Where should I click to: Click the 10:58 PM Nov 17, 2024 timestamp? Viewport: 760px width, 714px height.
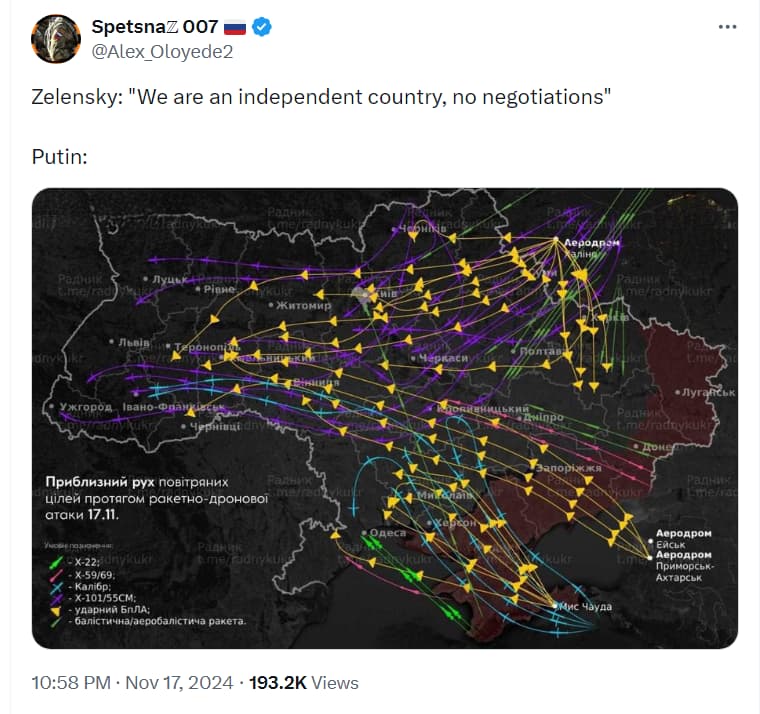[x=132, y=683]
